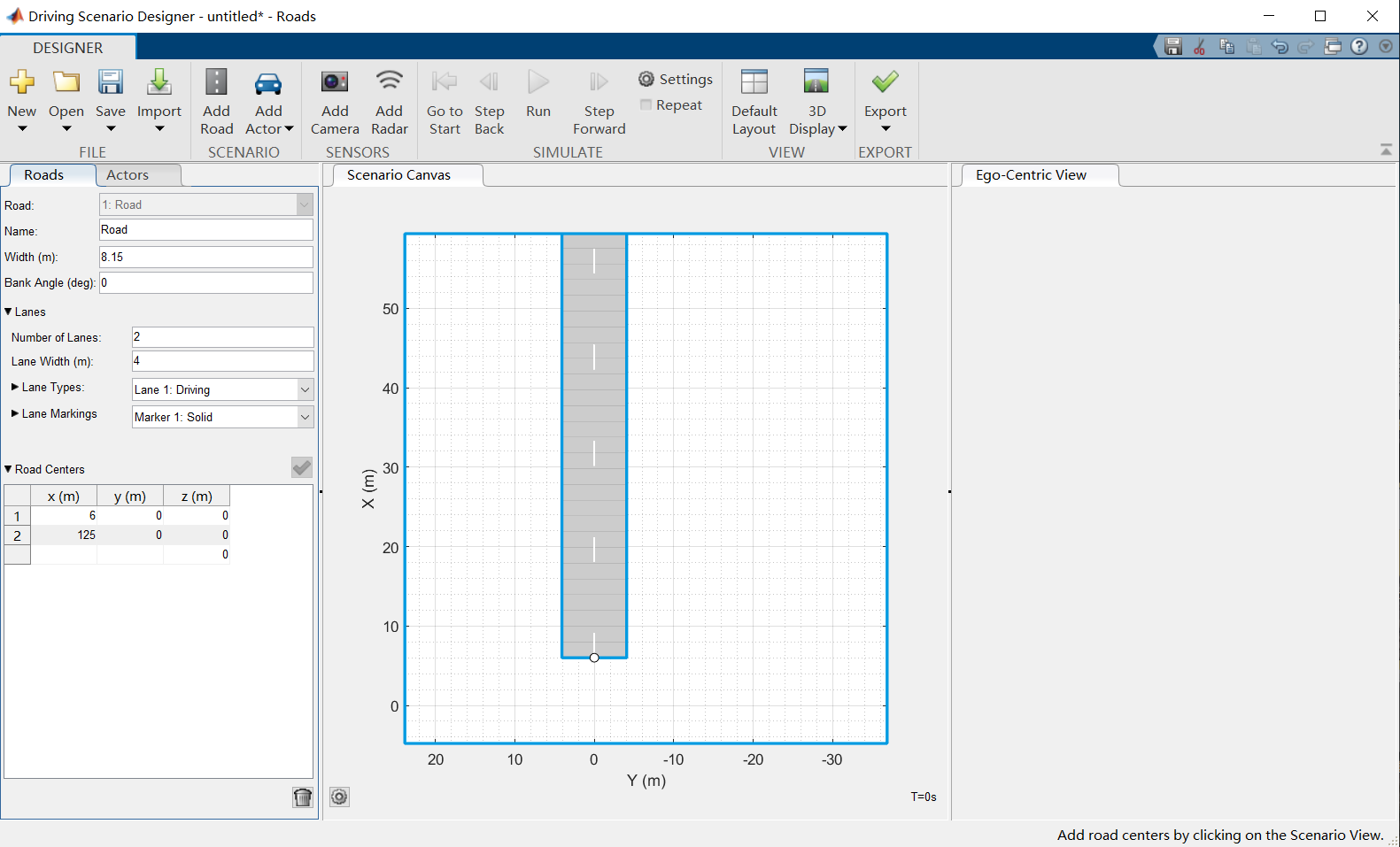Image resolution: width=1400 pixels, height=847 pixels.
Task: Select the Ego-Centric View tab
Action: [x=1031, y=175]
